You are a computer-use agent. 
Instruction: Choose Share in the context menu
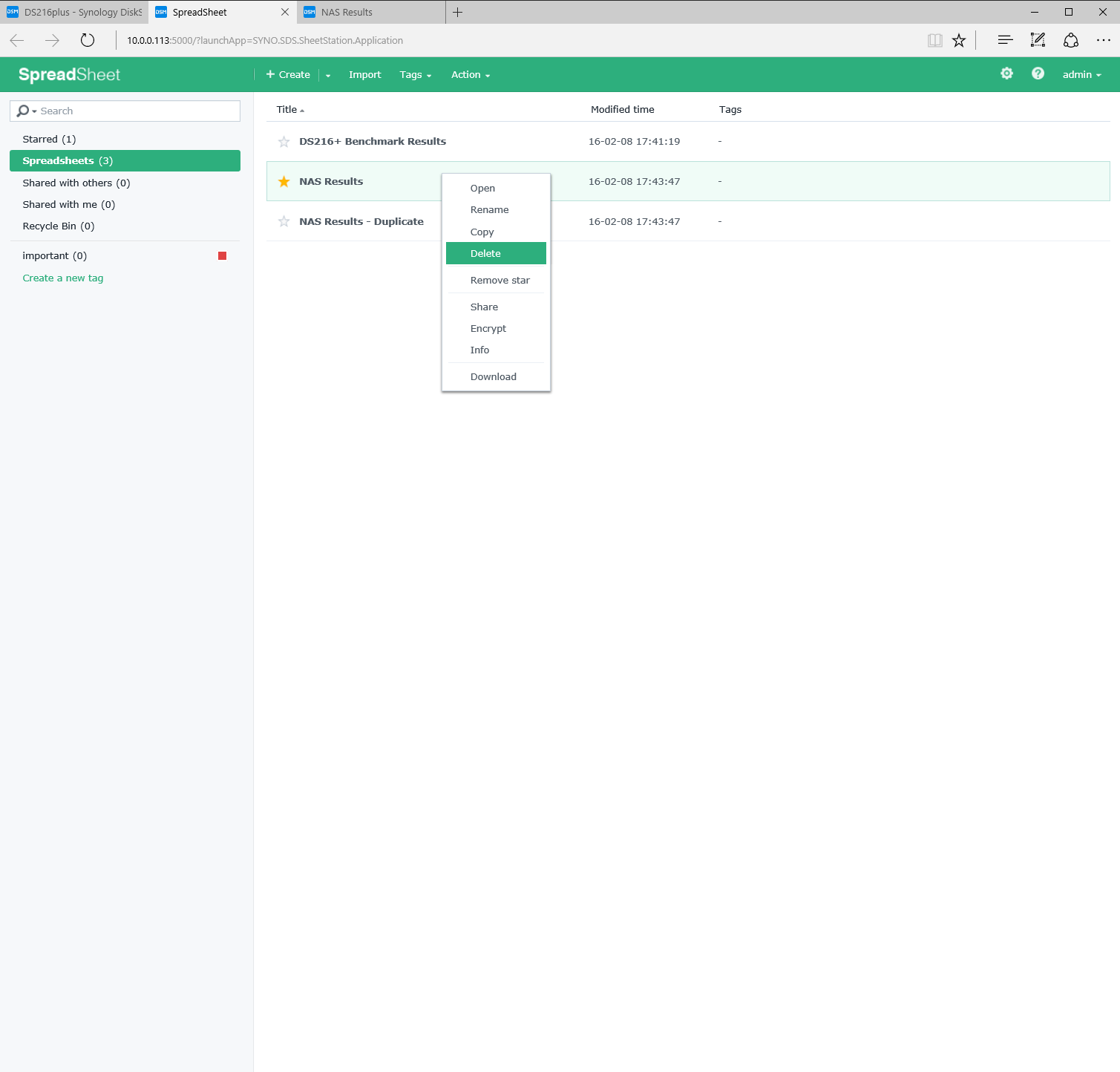(496, 307)
